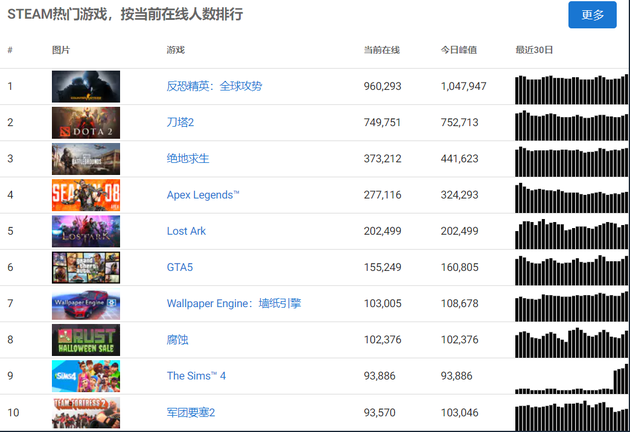Click the 30-day chart for 绝地求生
630x432 pixels.
coord(572,162)
